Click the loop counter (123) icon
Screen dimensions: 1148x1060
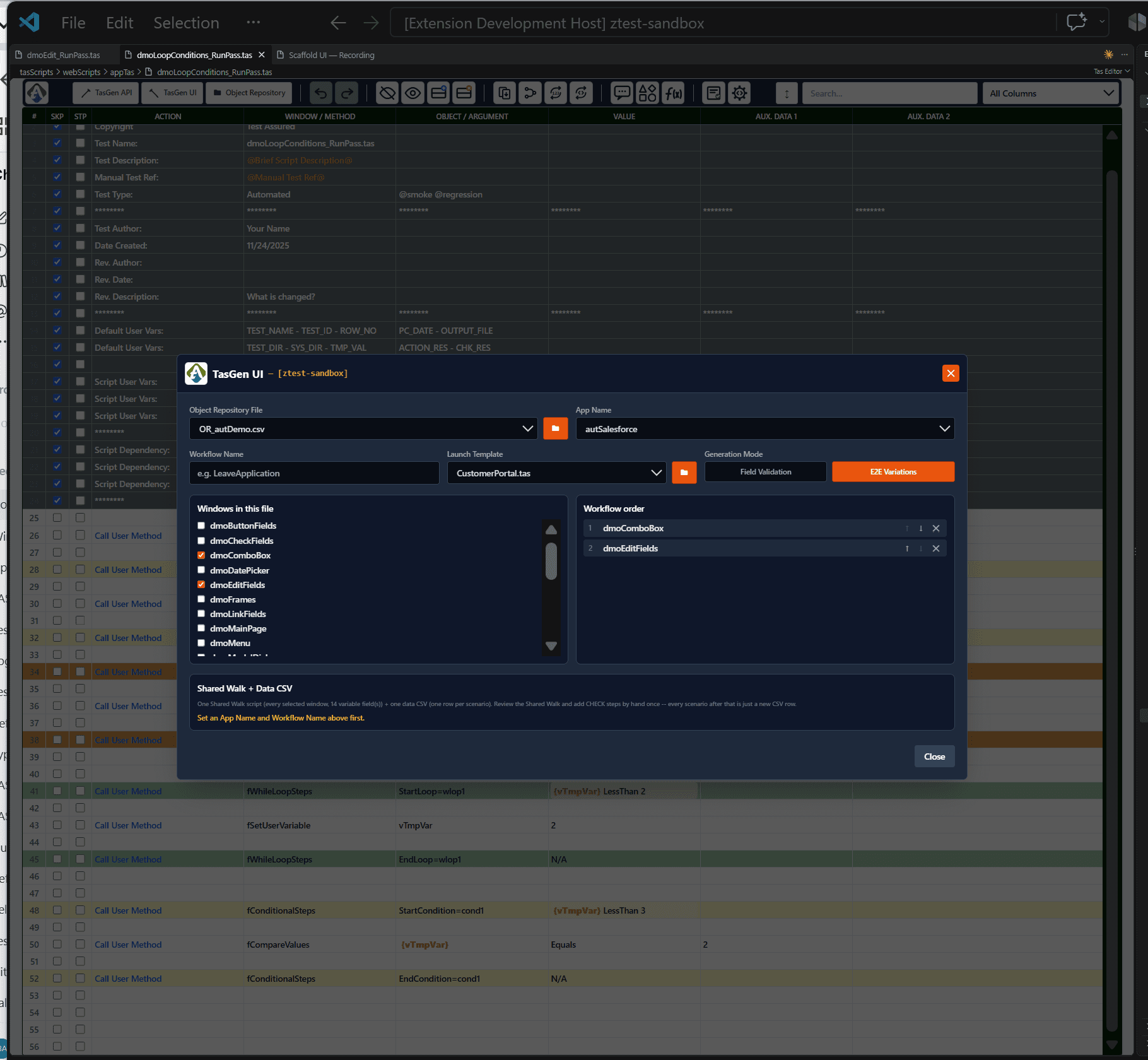[556, 93]
